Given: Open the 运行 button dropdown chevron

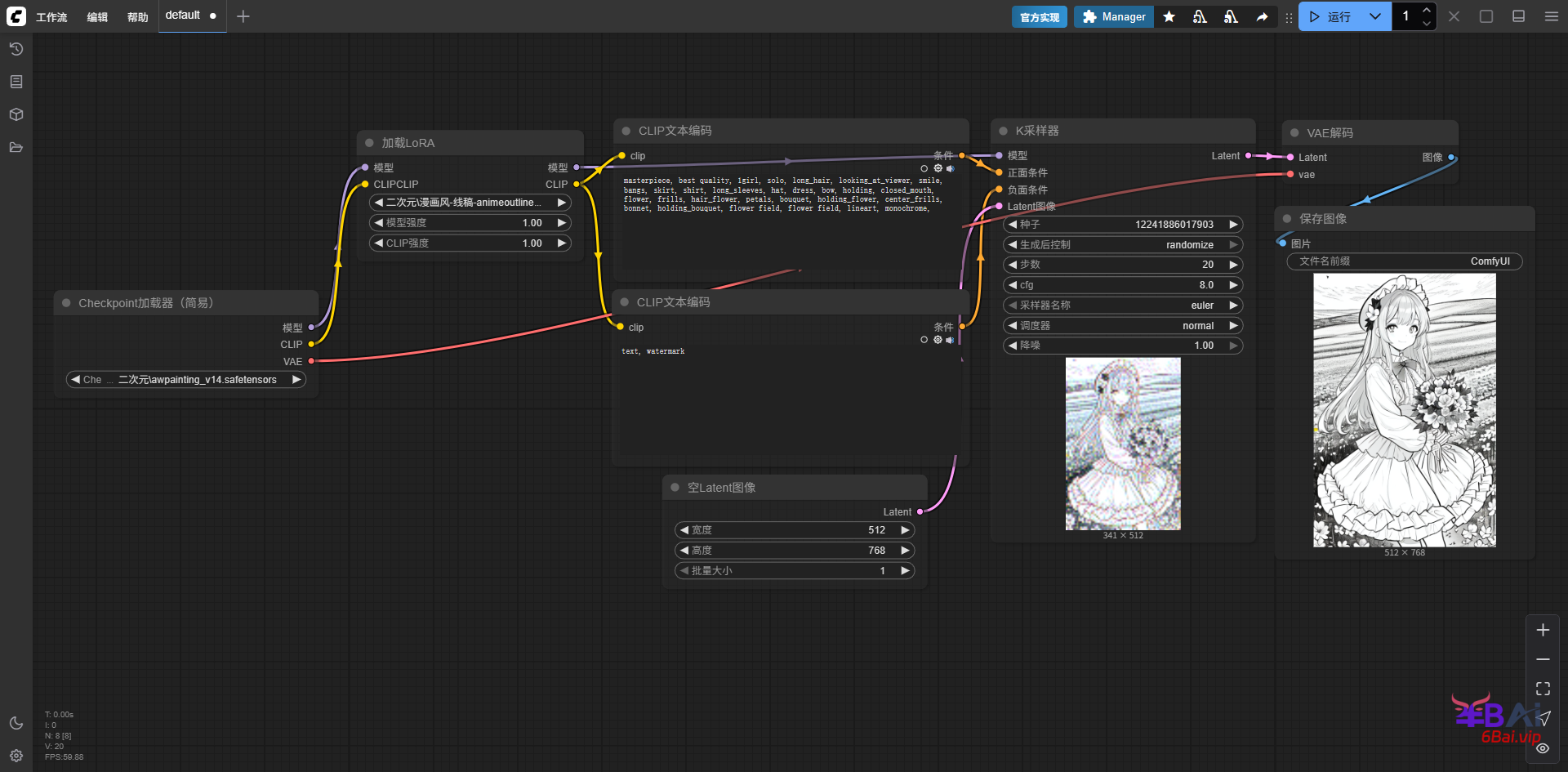Looking at the screenshot, I should [1375, 16].
